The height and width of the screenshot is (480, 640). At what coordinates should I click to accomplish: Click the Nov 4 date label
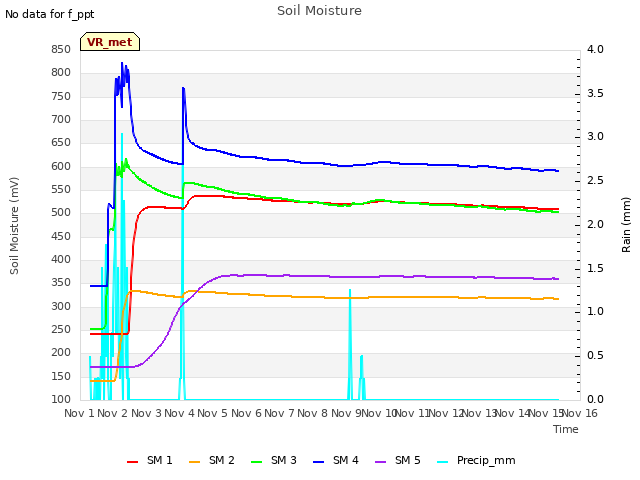click(180, 413)
